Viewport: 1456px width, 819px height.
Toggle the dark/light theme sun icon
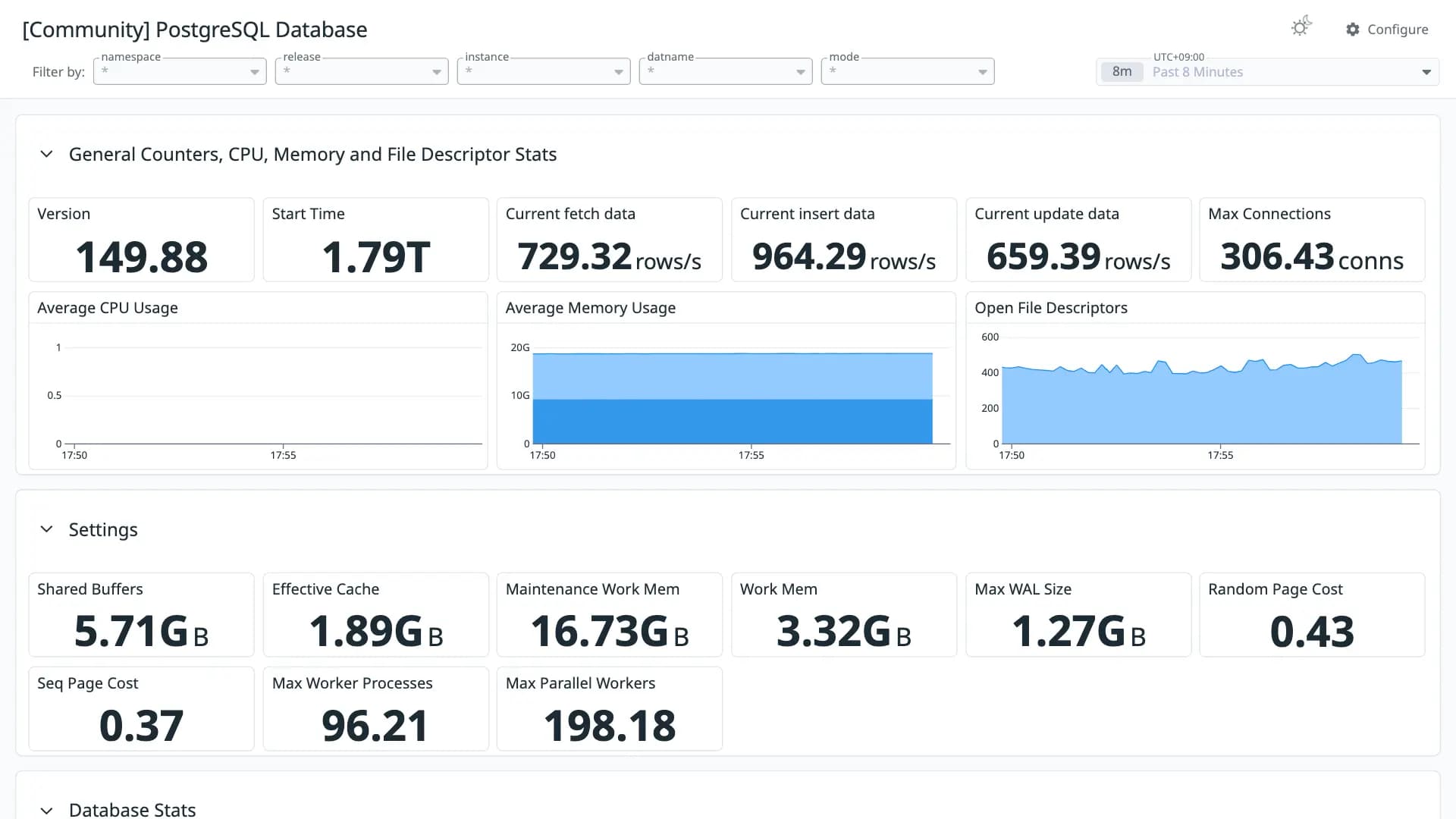click(x=1301, y=27)
